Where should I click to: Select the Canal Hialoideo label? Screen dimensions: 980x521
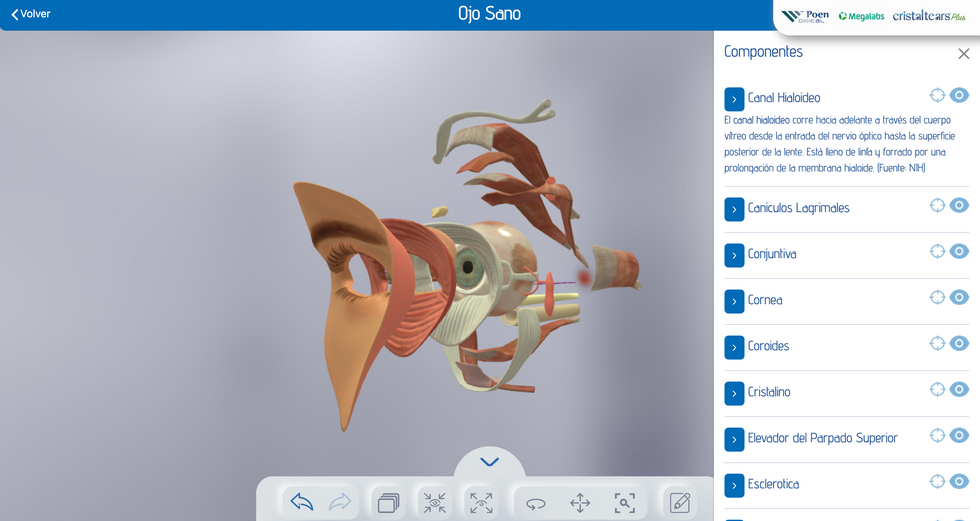[784, 98]
